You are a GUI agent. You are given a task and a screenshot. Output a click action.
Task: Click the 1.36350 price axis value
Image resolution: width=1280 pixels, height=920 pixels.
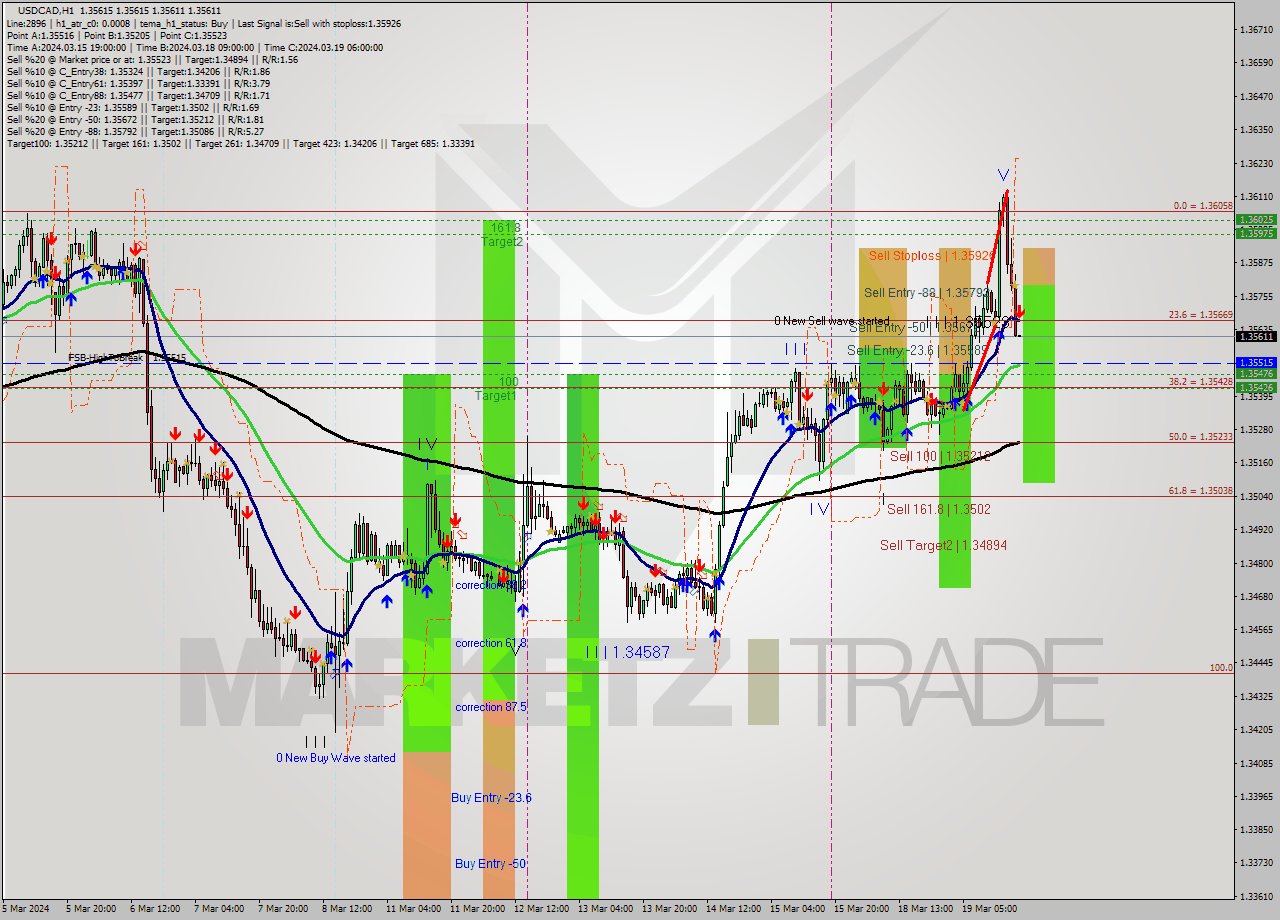point(1258,130)
